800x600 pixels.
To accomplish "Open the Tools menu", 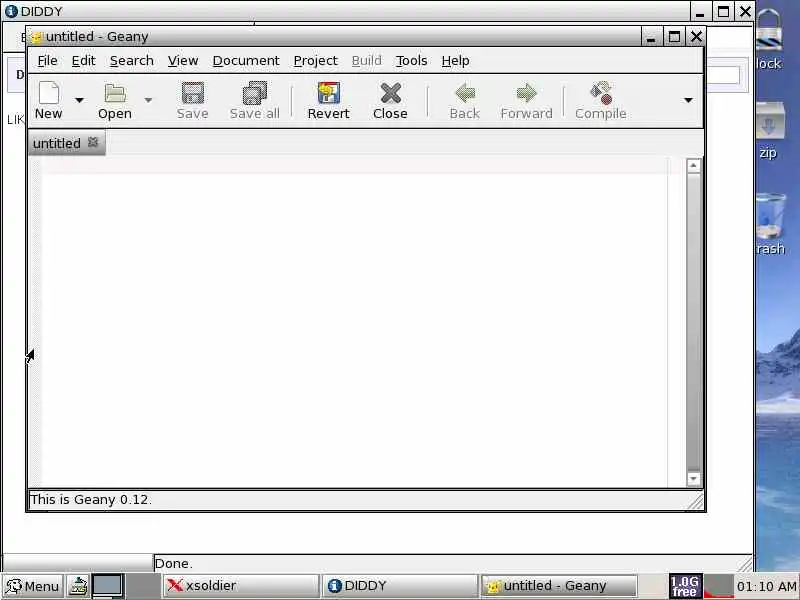I will pyautogui.click(x=411, y=61).
